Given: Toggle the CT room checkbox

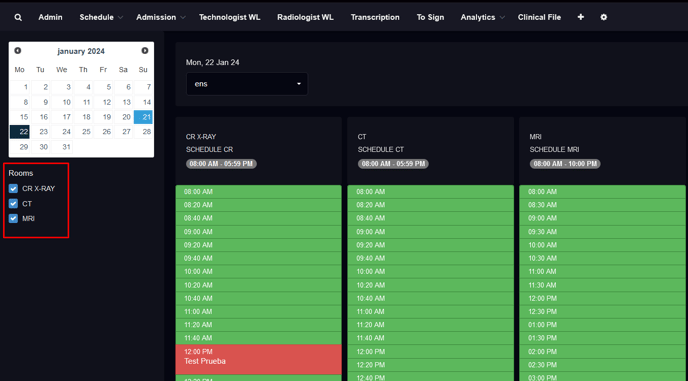Looking at the screenshot, I should (13, 204).
